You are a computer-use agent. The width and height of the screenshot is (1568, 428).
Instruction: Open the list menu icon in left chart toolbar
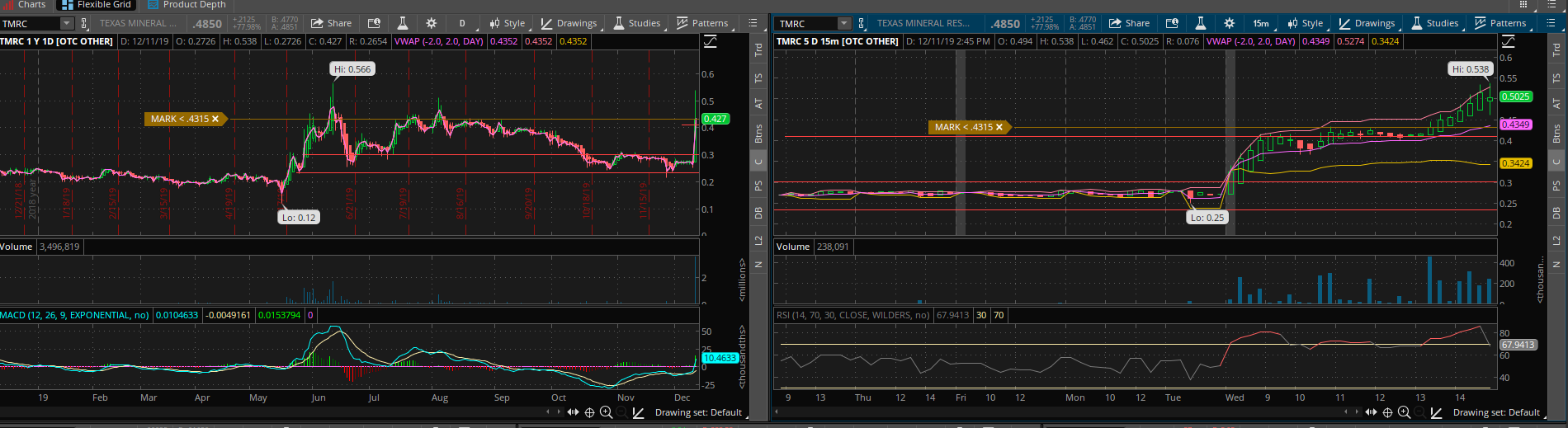pyautogui.click(x=753, y=23)
